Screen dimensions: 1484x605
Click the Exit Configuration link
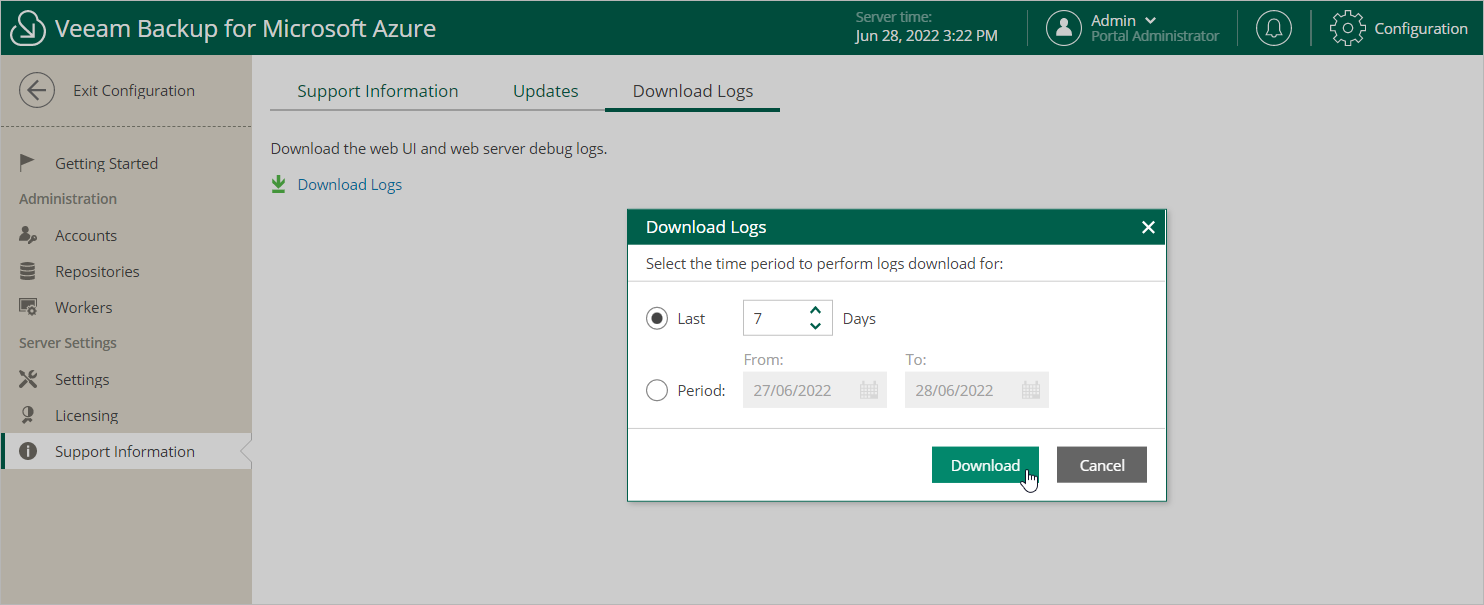tap(134, 90)
